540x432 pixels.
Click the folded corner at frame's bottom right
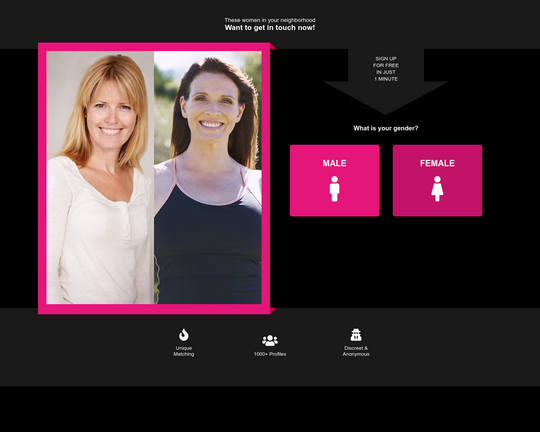[273, 311]
